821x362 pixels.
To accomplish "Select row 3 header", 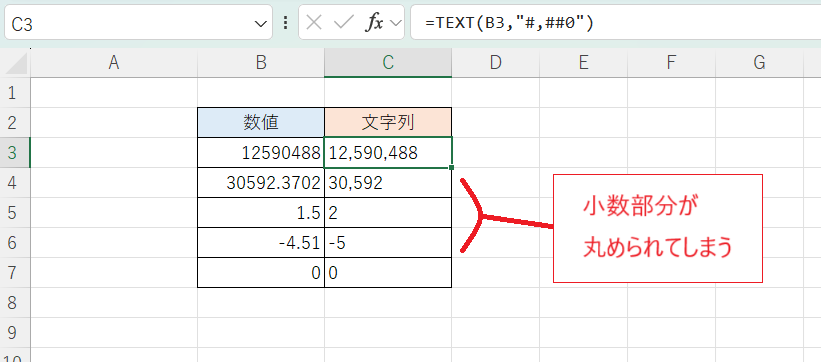I will [x=15, y=152].
